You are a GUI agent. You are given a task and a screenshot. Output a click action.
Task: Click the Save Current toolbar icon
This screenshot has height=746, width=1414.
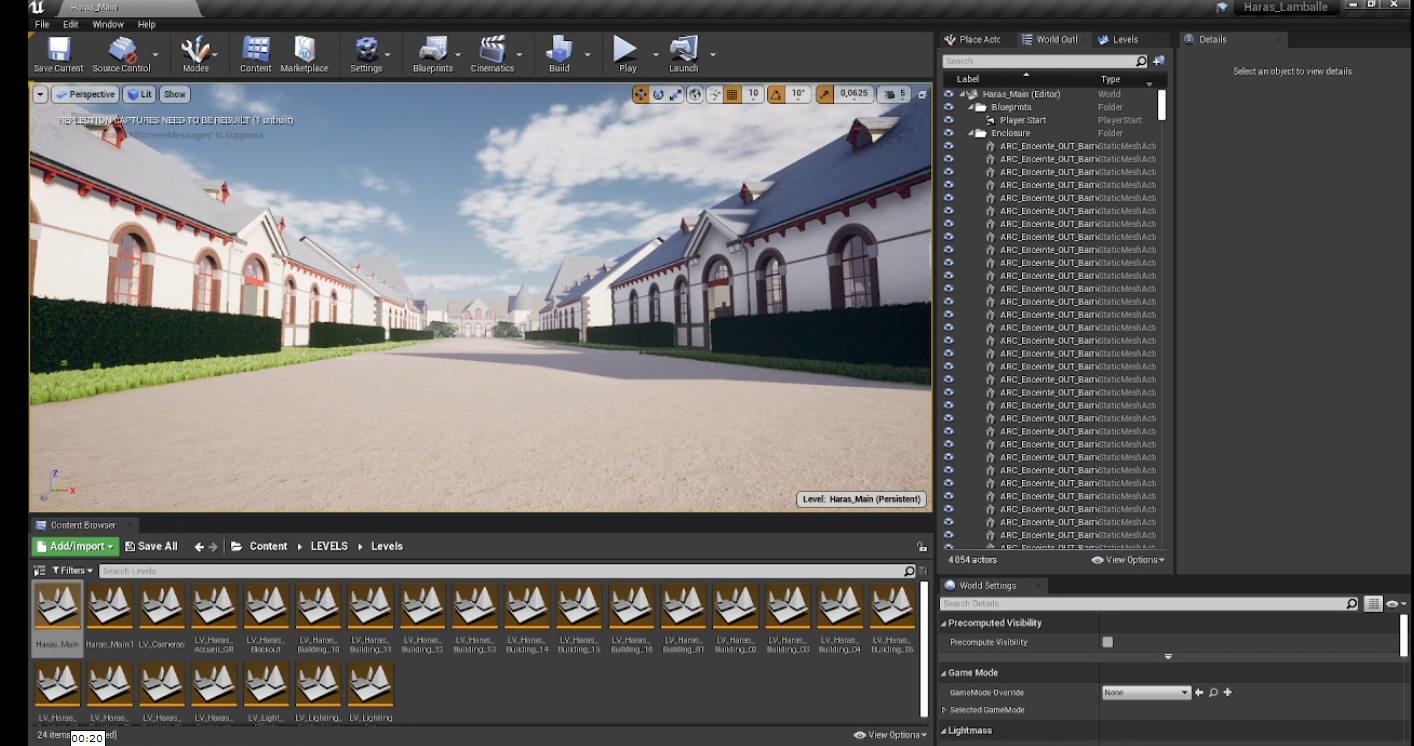(x=58, y=50)
